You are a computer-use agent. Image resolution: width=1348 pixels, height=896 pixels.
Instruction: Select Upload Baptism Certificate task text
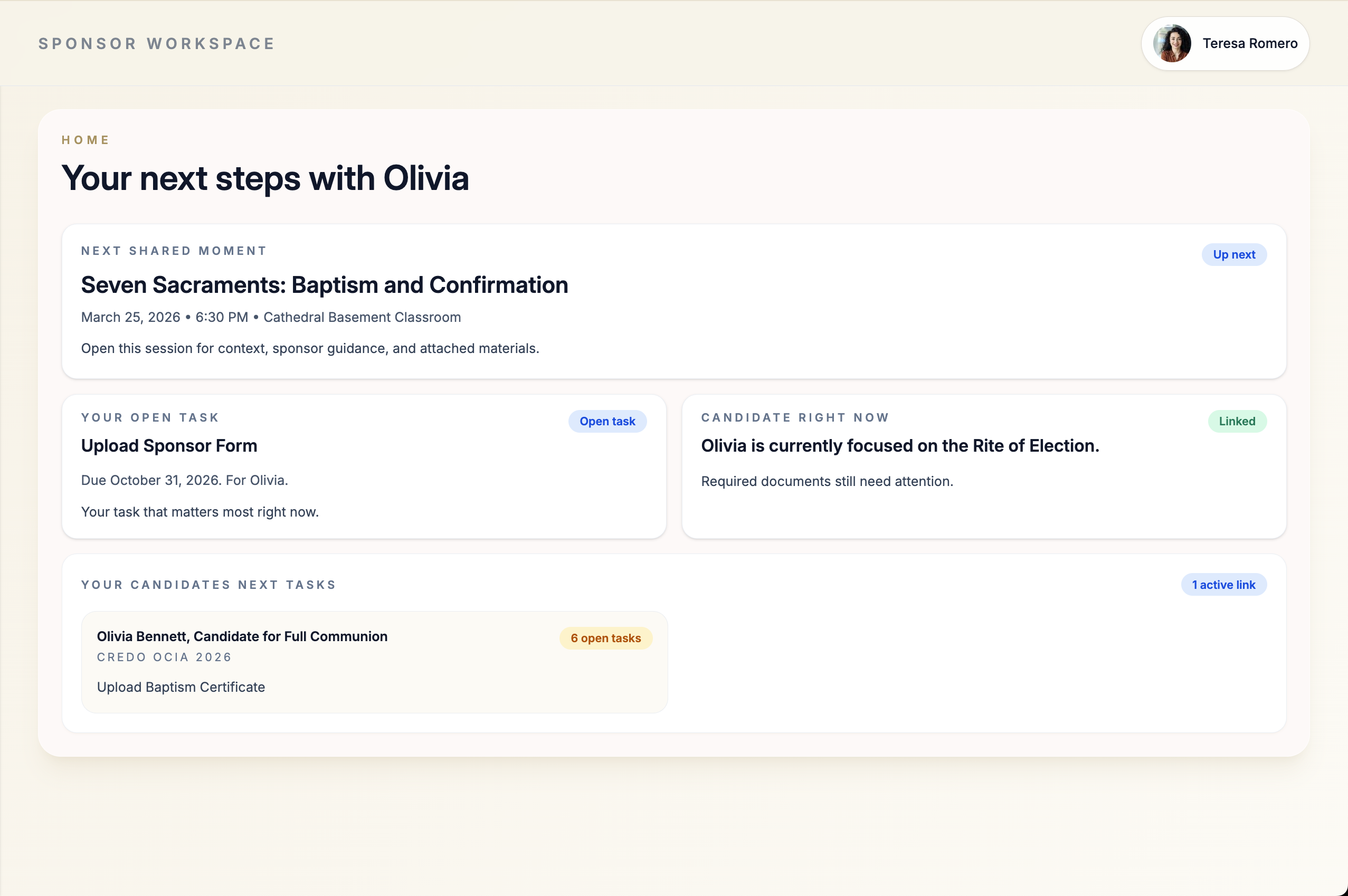(181, 687)
